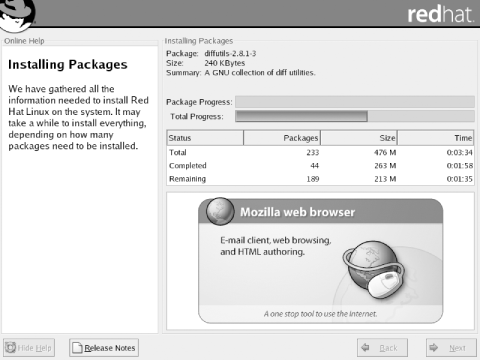Click package name diffutils-2.8.1-3
The width and height of the screenshot is (481, 360).
click(230, 53)
